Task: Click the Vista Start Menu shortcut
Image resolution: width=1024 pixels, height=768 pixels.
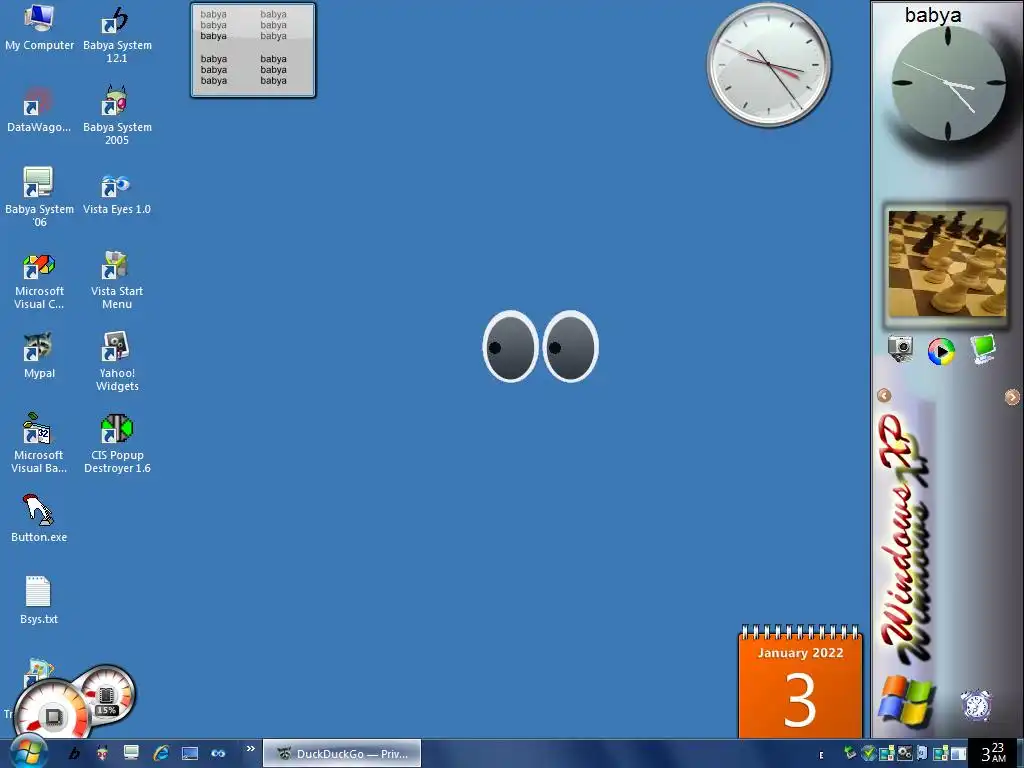Action: point(117,280)
